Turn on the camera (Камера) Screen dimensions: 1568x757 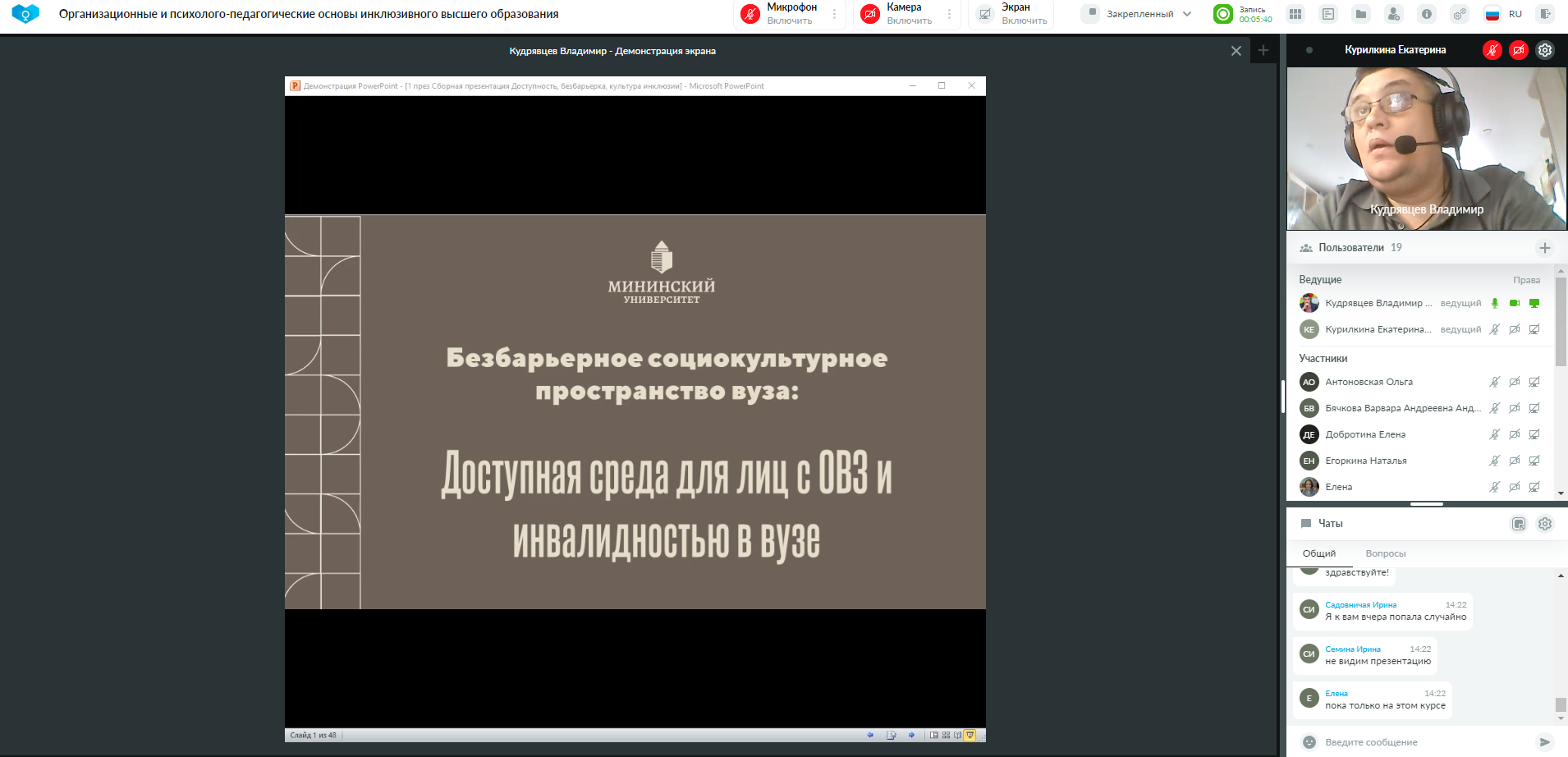[x=870, y=14]
